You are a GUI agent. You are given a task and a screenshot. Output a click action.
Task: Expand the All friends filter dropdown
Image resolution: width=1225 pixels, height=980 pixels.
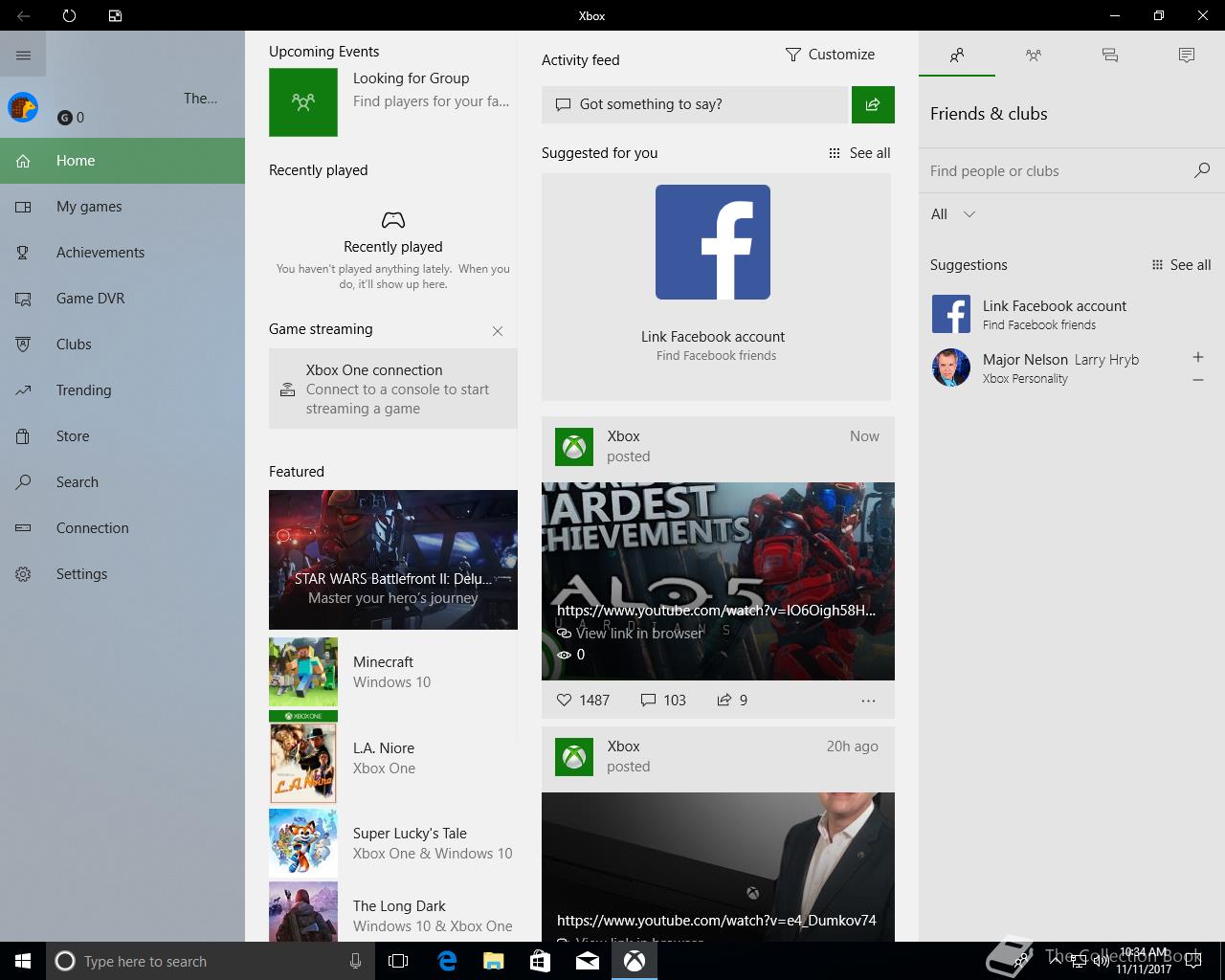coord(953,214)
